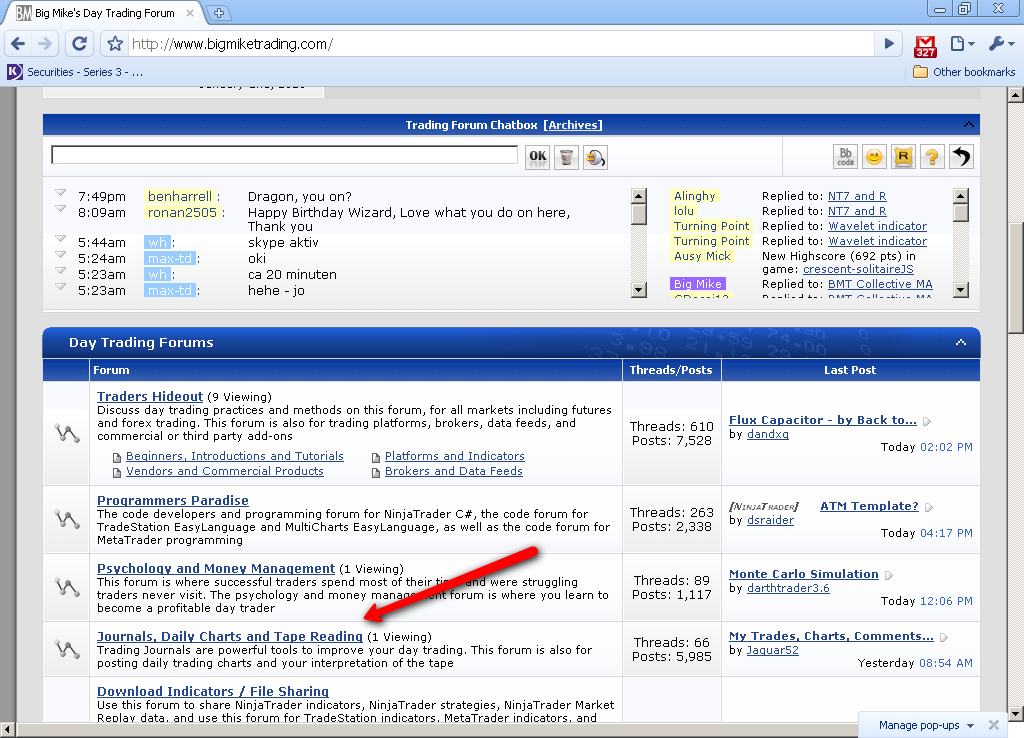Image resolution: width=1024 pixels, height=738 pixels.
Task: Open My Trades, Charts, Comments thread
Action: click(831, 636)
